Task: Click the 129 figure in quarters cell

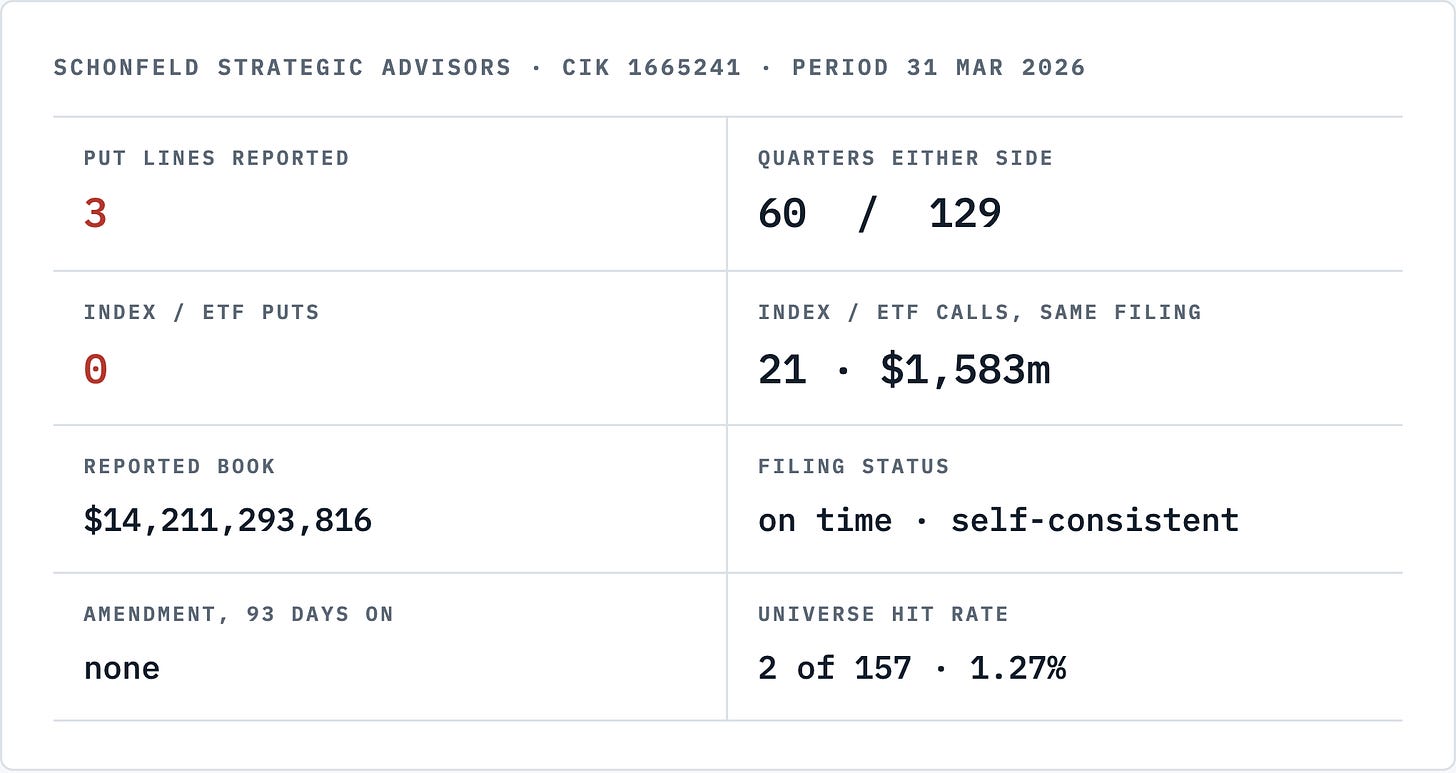Action: coord(965,214)
